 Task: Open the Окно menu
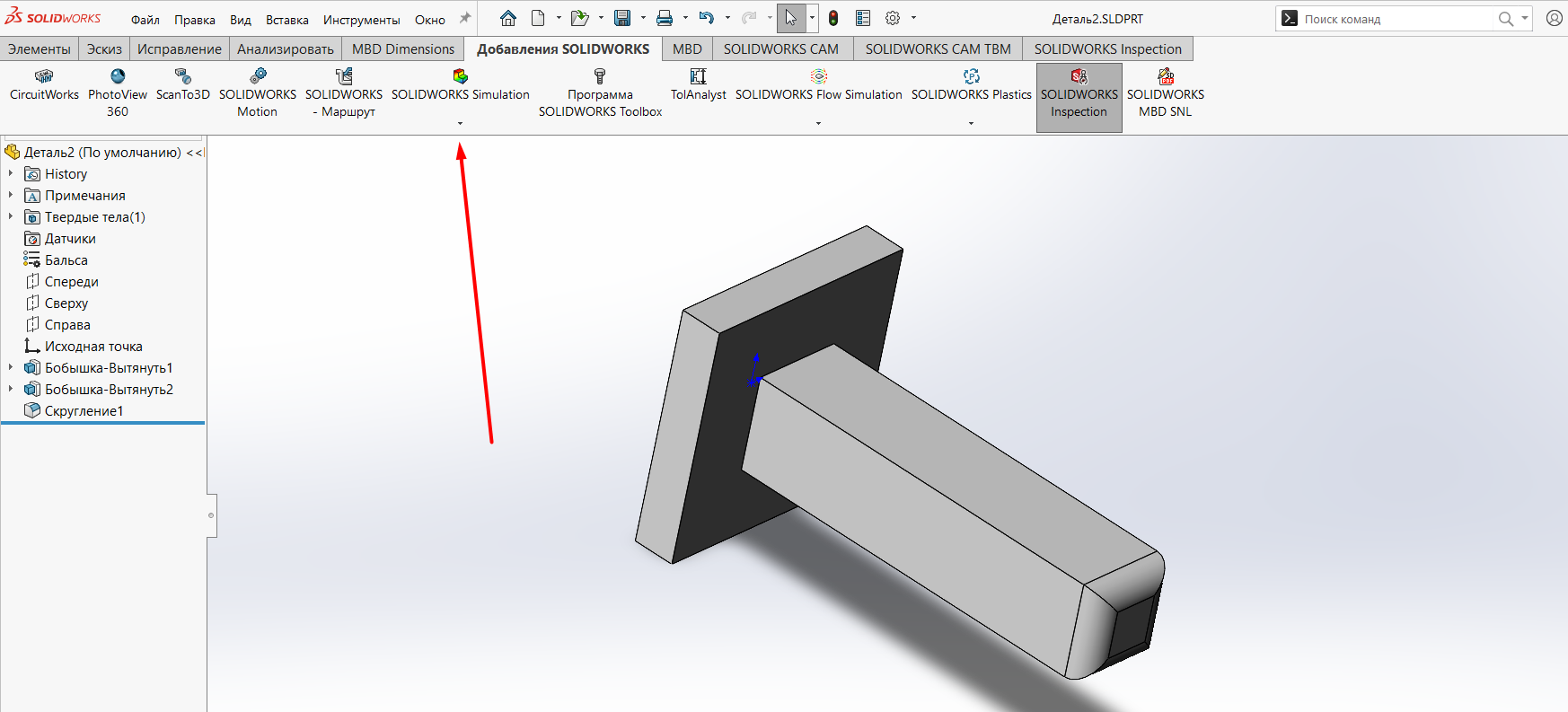[x=430, y=20]
